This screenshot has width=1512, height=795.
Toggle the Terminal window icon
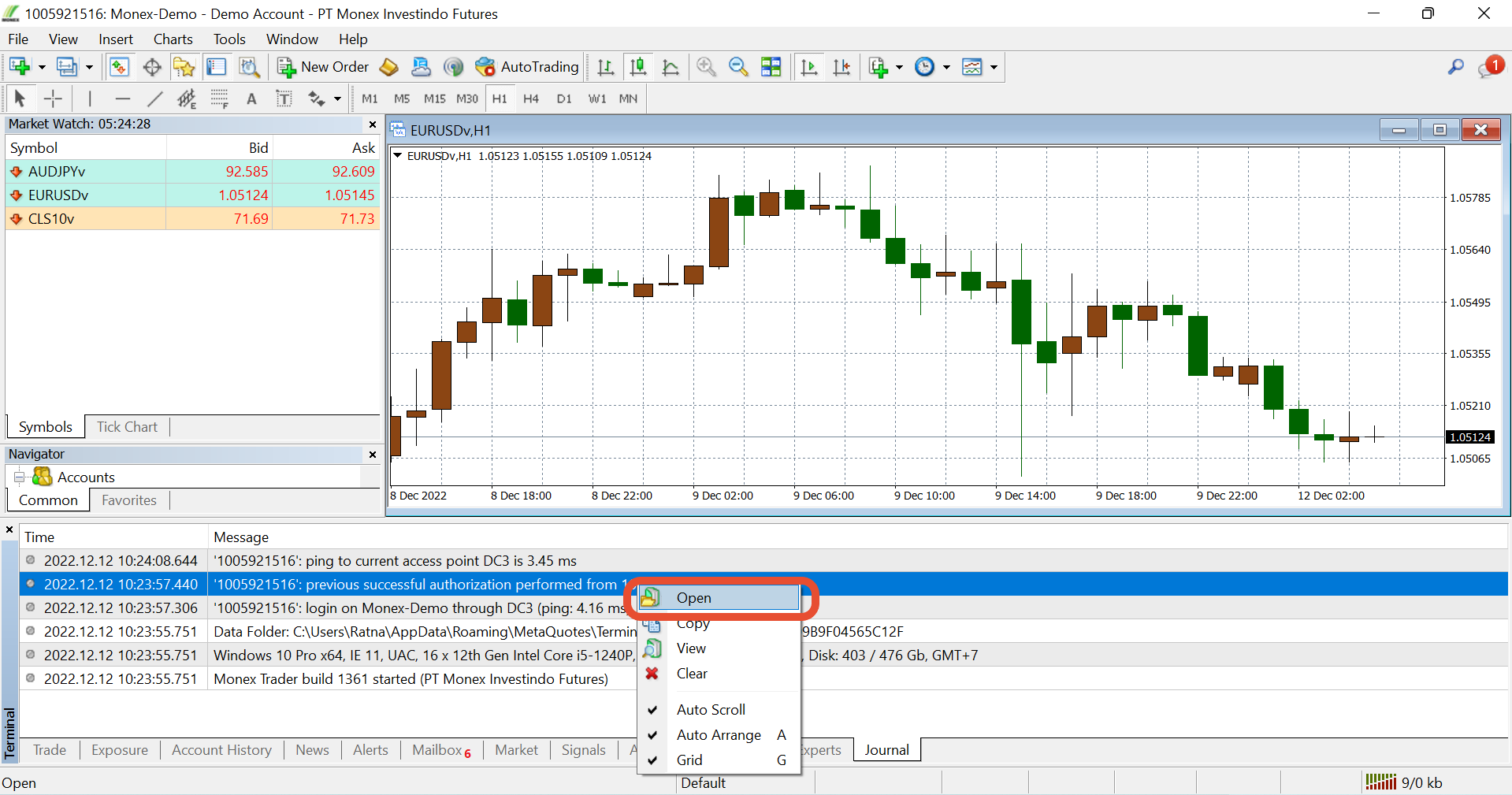(217, 67)
